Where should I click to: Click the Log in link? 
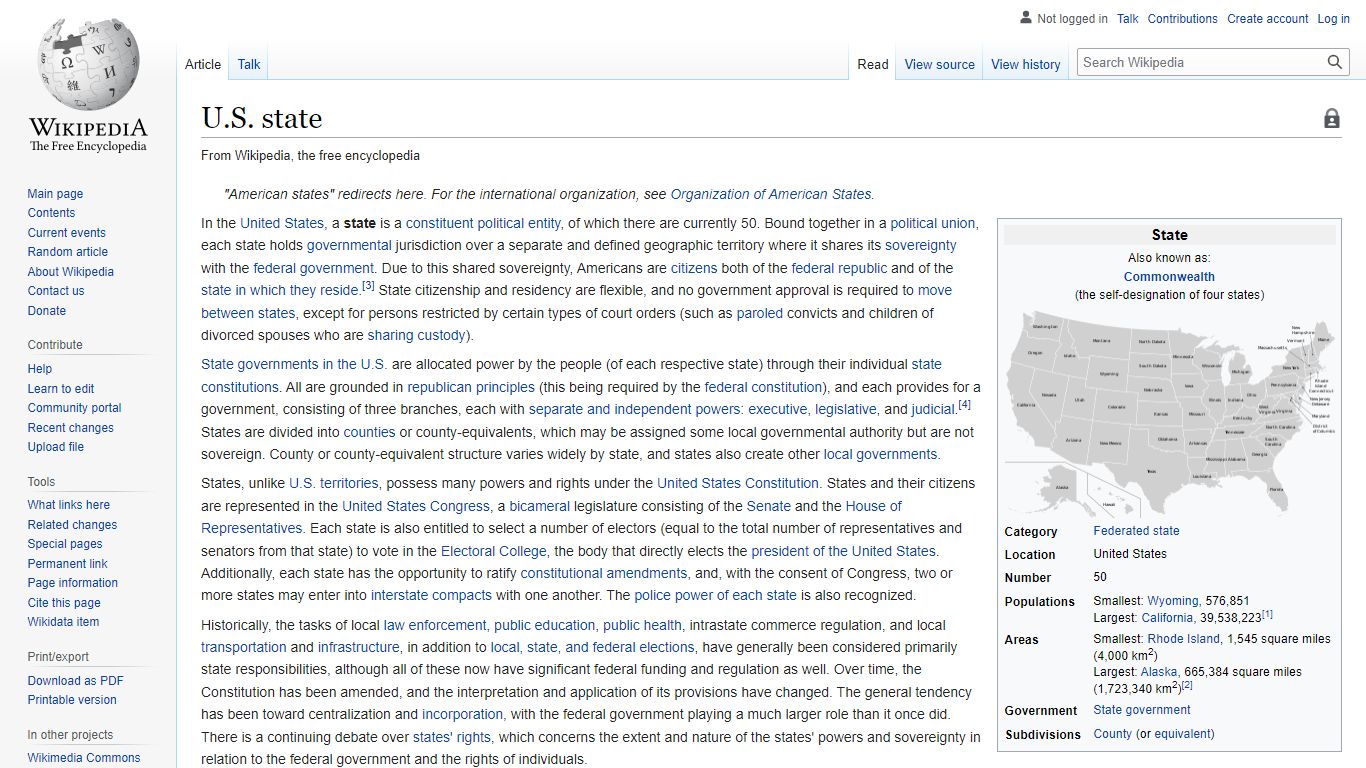[x=1334, y=19]
